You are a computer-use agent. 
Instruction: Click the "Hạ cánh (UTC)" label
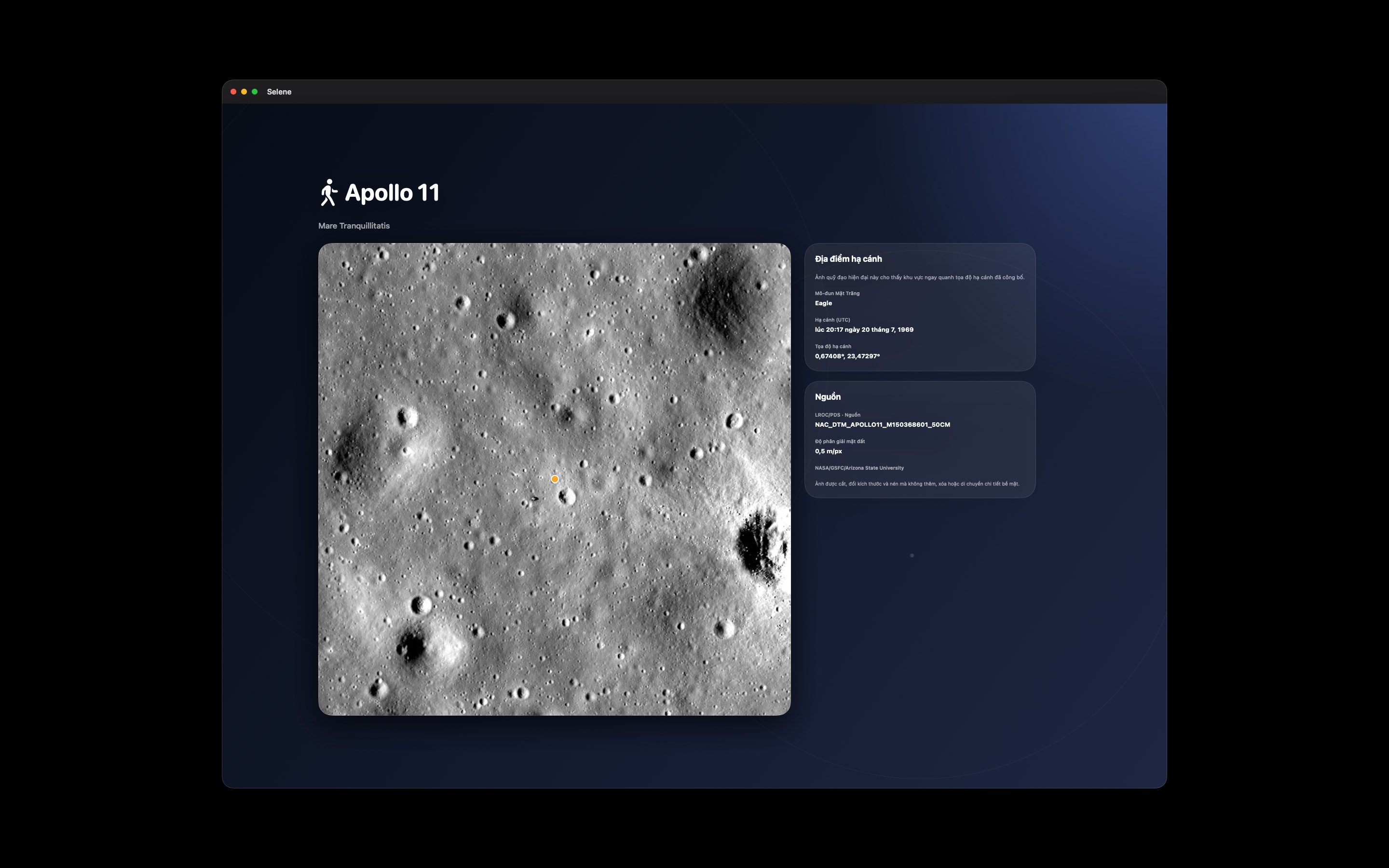(833, 320)
